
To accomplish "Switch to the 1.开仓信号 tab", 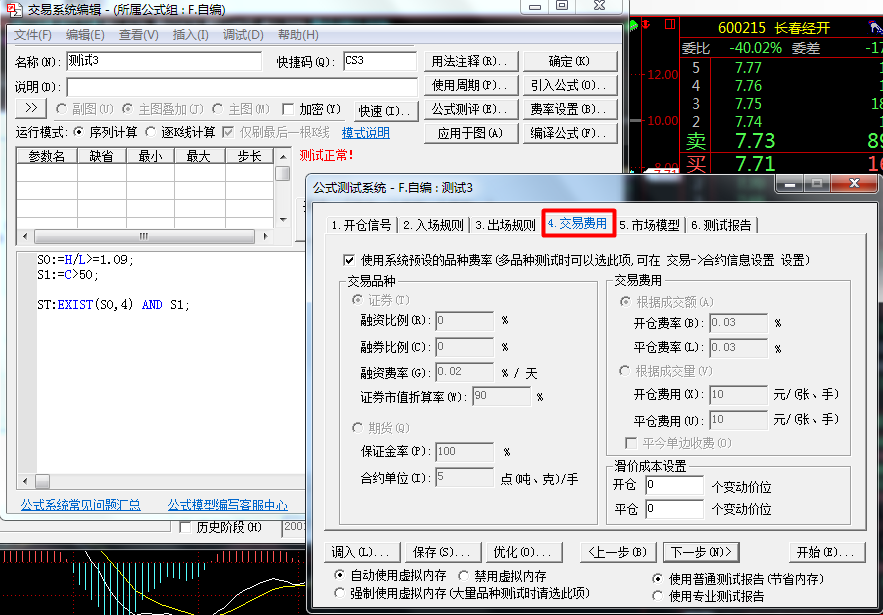I will (361, 225).
